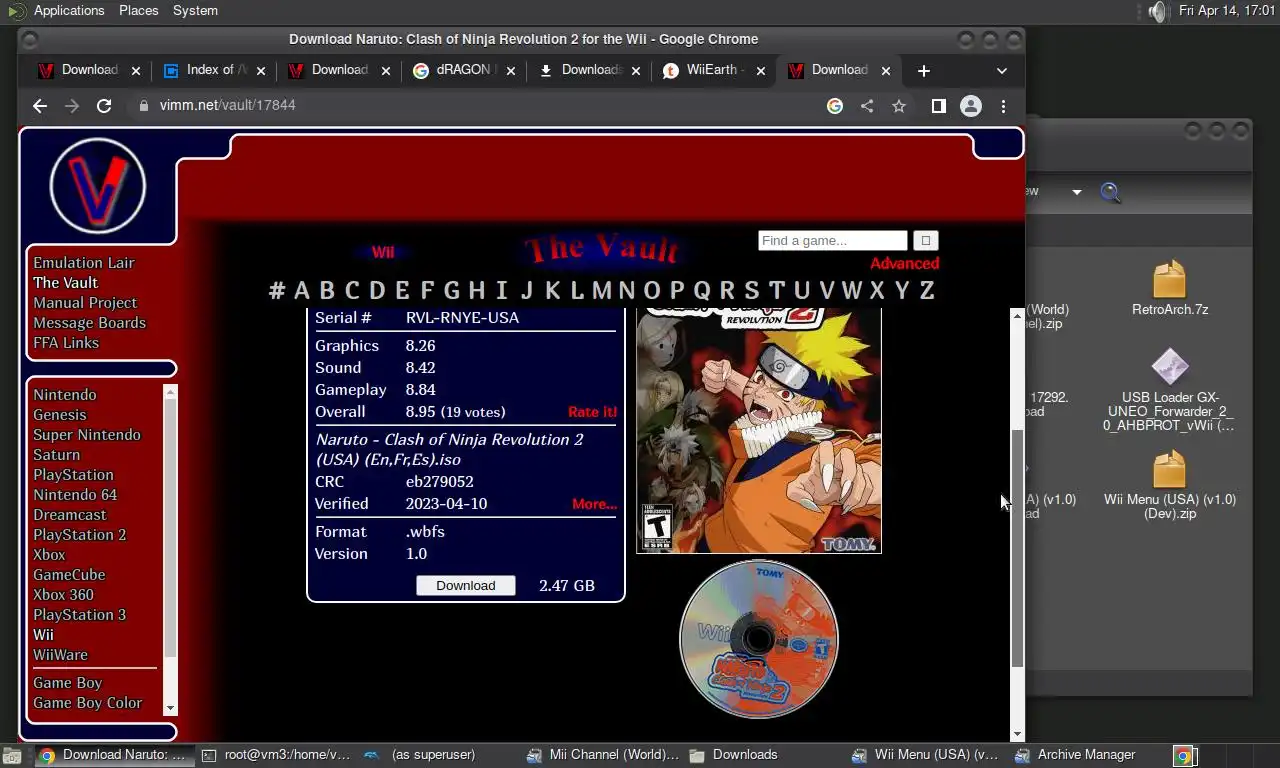Click the Chrome icon in bottom-right panel
Viewport: 1280px width, 768px height.
coord(1183,756)
